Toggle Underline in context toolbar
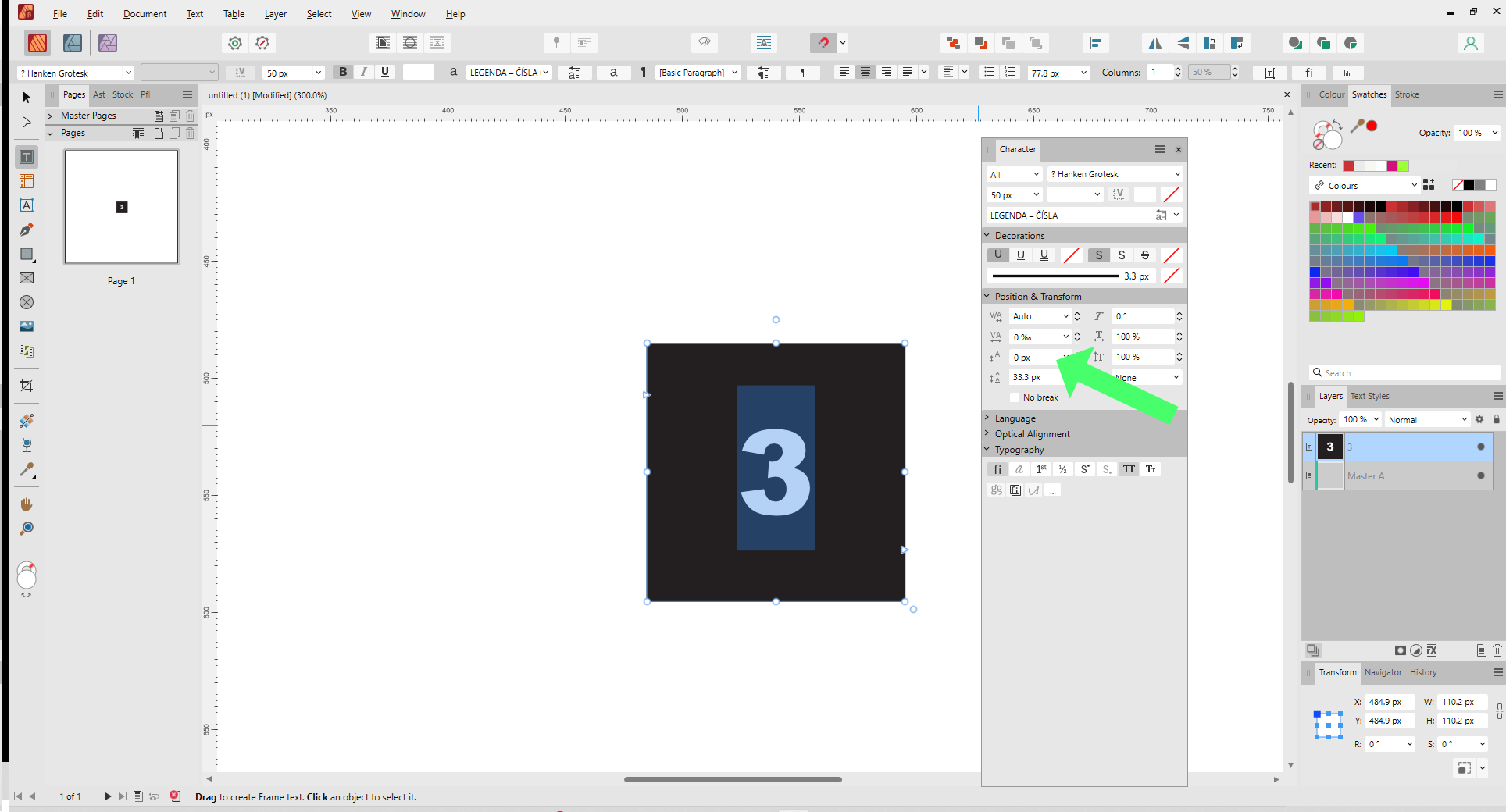The height and width of the screenshot is (812, 1506). click(x=385, y=72)
